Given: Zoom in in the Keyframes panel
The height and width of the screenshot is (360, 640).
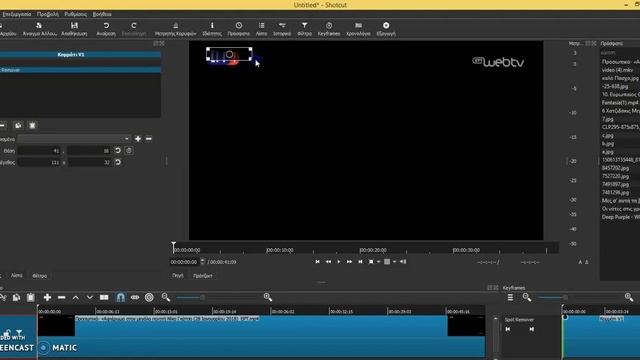Looking at the screenshot, I should coord(629,298).
